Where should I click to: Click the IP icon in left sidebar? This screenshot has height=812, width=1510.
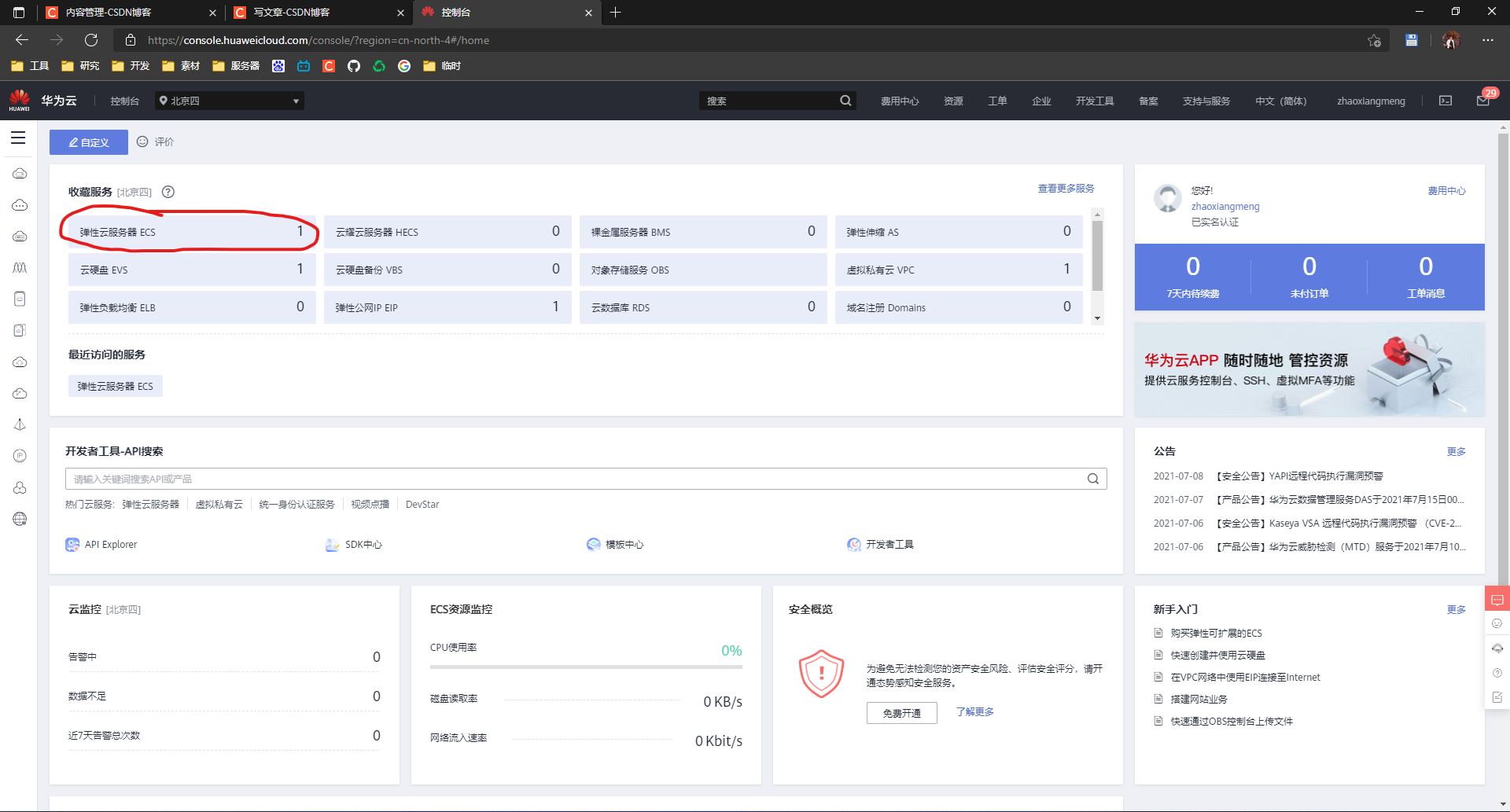click(x=20, y=456)
